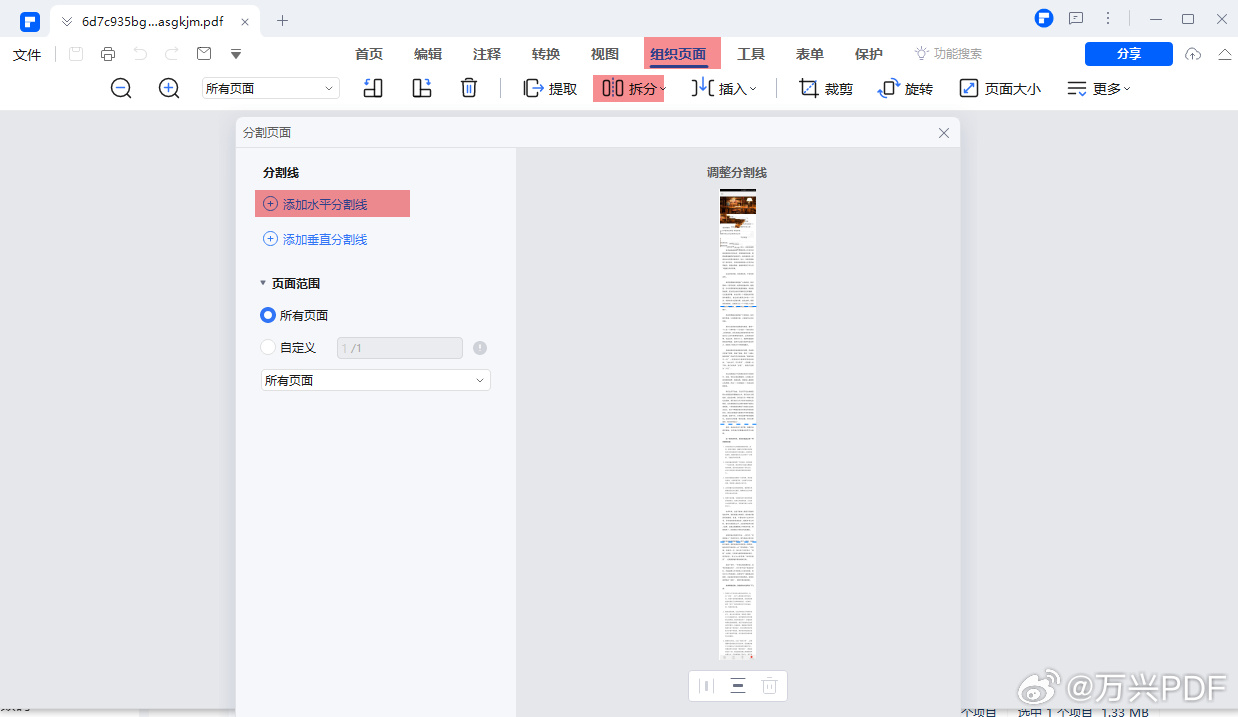Click the Delete Page trash icon
The image size is (1238, 717).
point(469,88)
